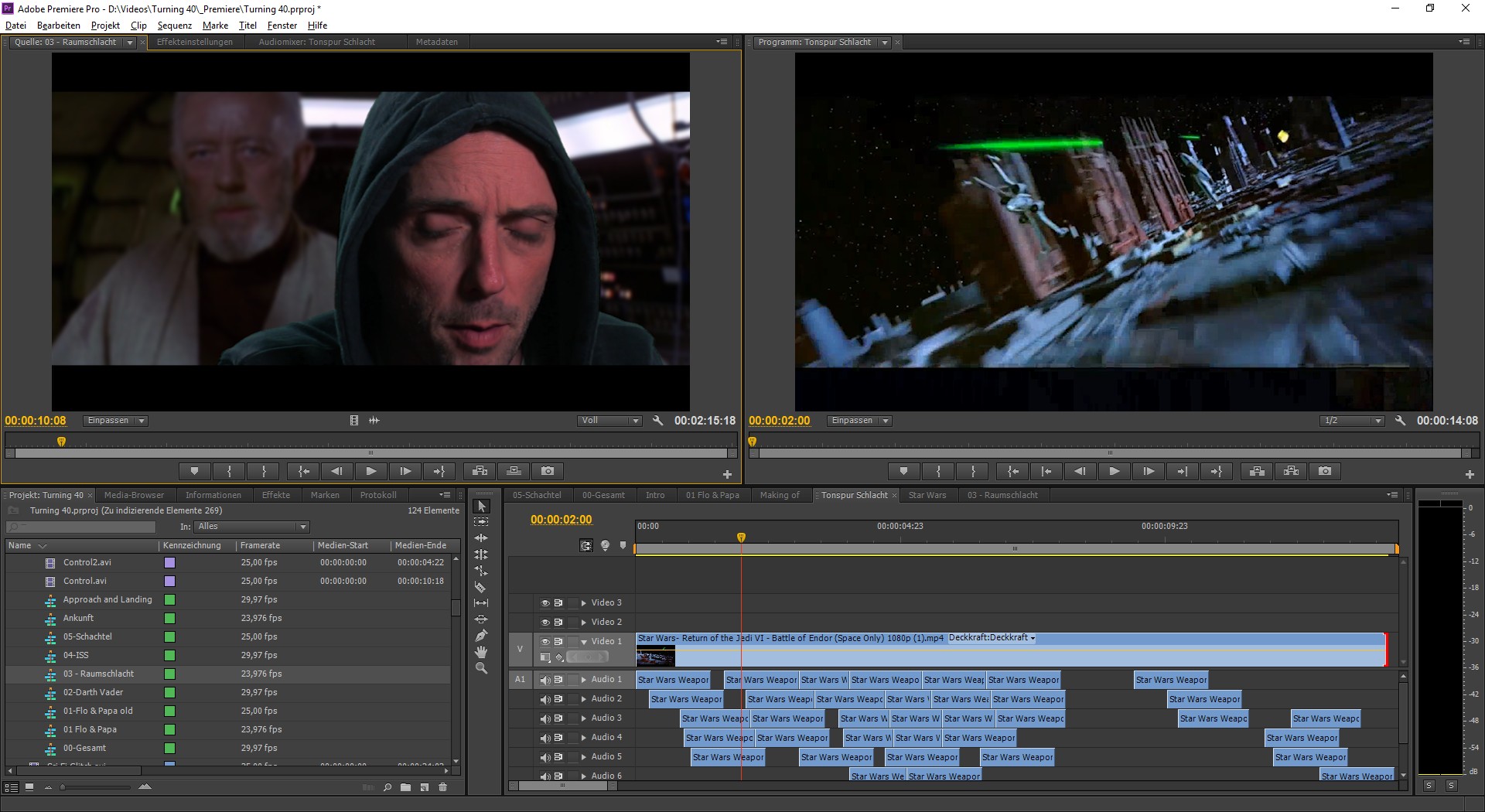Open Program monitor settings wrench
This screenshot has width=1485, height=812.
coord(1400,421)
